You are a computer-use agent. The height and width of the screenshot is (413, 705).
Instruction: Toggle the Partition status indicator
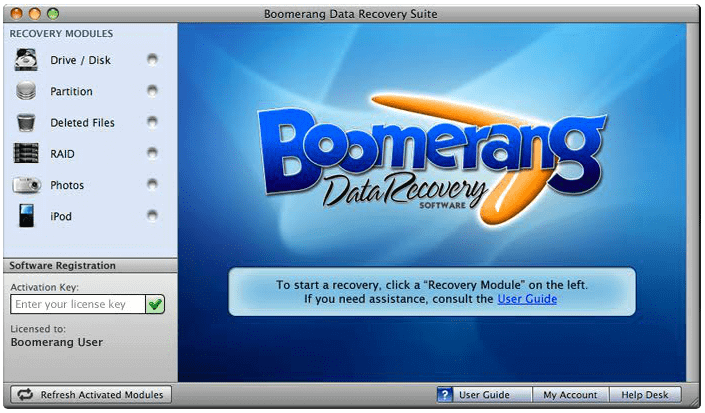click(152, 91)
